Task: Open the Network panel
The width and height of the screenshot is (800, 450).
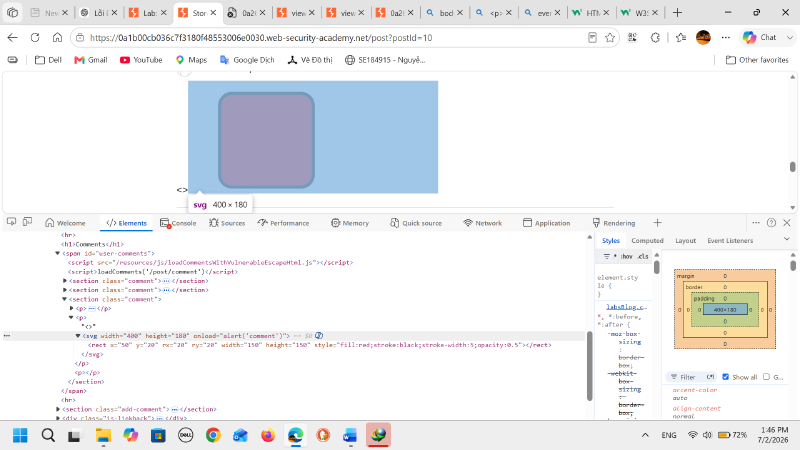Action: (483, 223)
